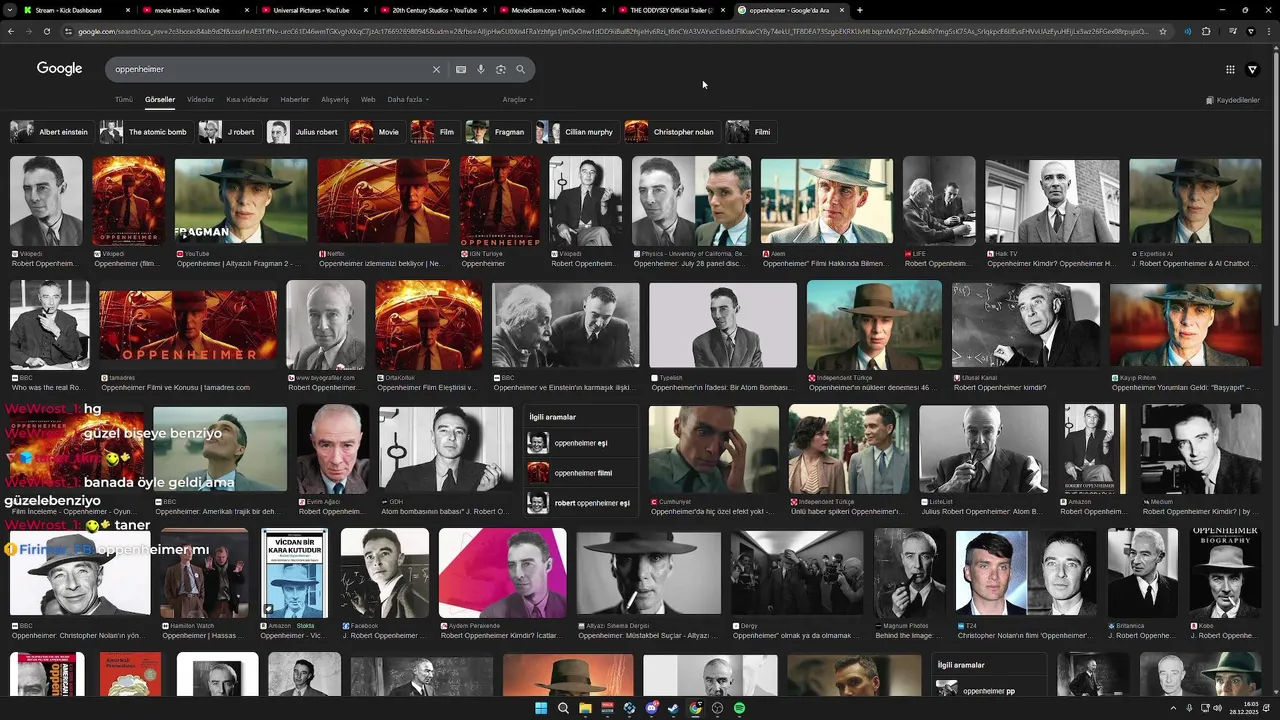Search by image with Google Lens

tap(501, 69)
